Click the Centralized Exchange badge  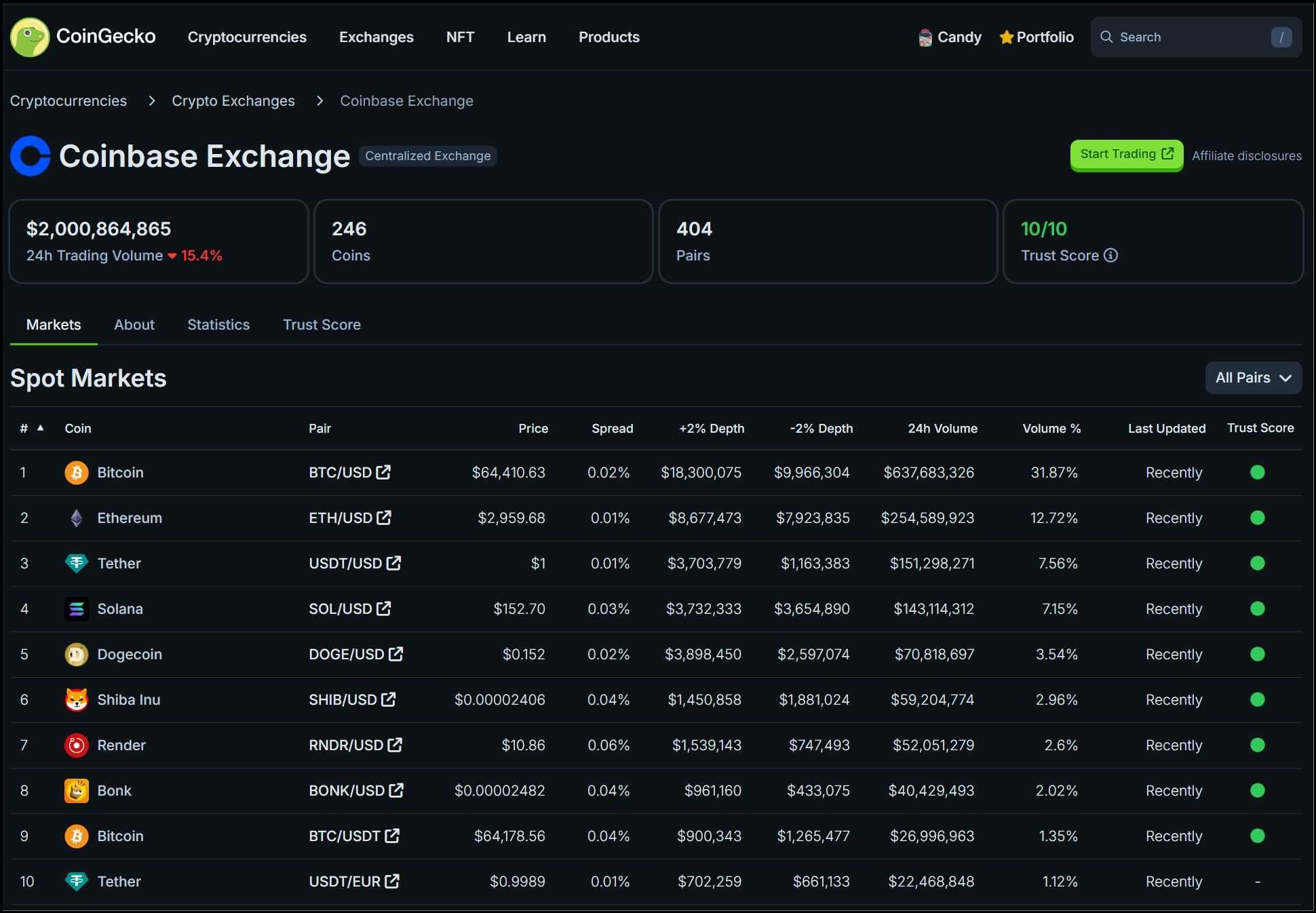pyautogui.click(x=428, y=156)
